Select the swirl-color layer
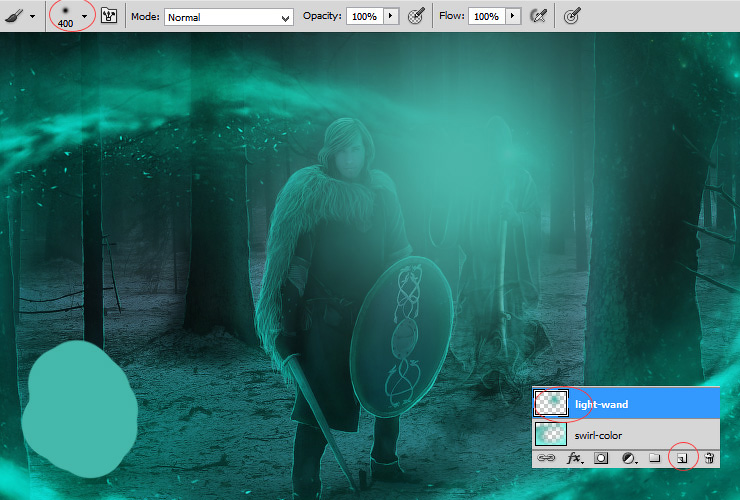The height and width of the screenshot is (500, 740). [x=626, y=435]
